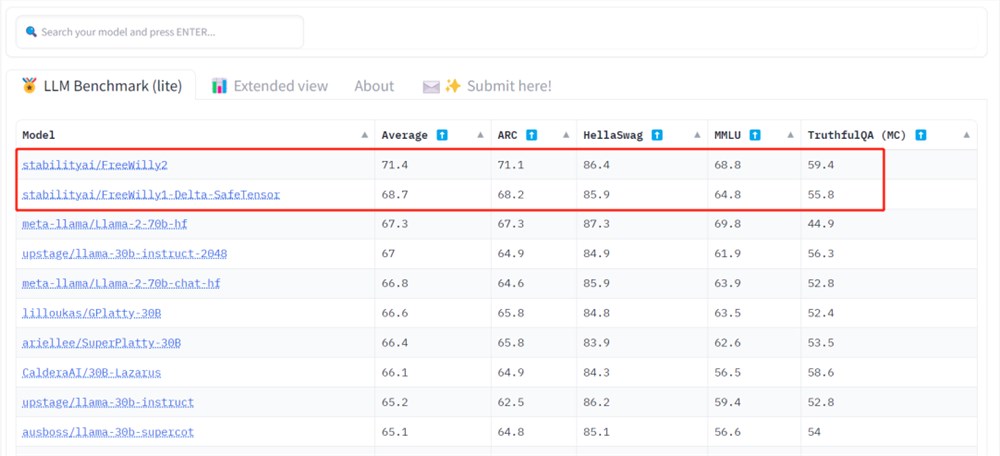
Task: Open stabilityai/FreeWilly2 model link
Action: click(x=95, y=165)
